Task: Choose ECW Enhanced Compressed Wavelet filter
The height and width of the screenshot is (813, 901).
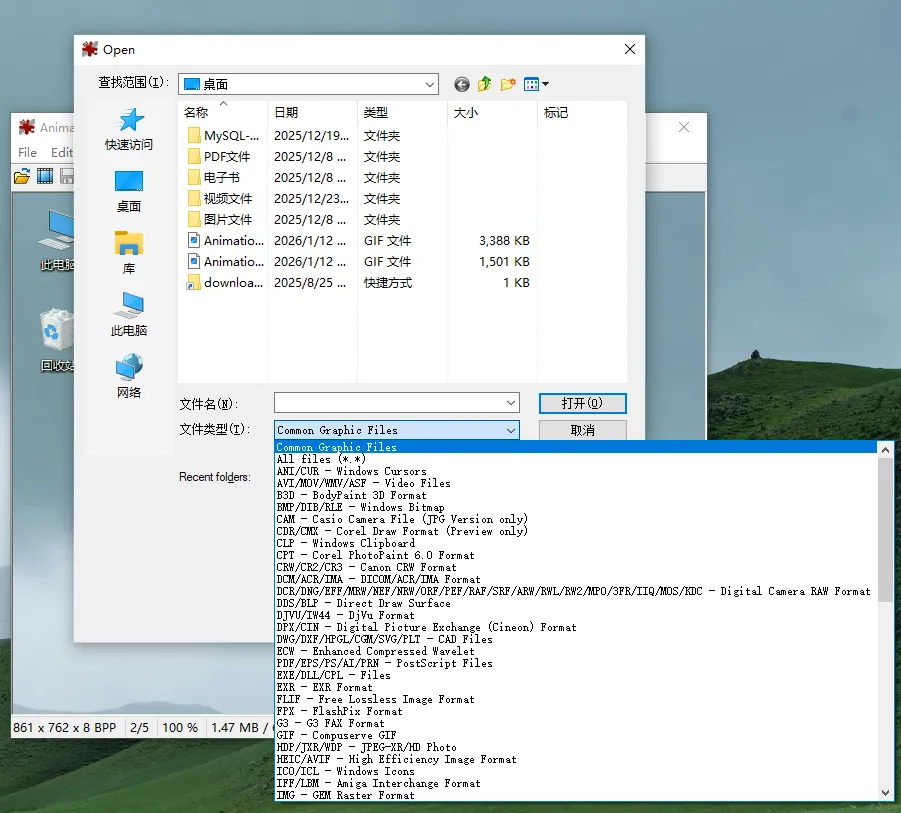Action: (576, 652)
